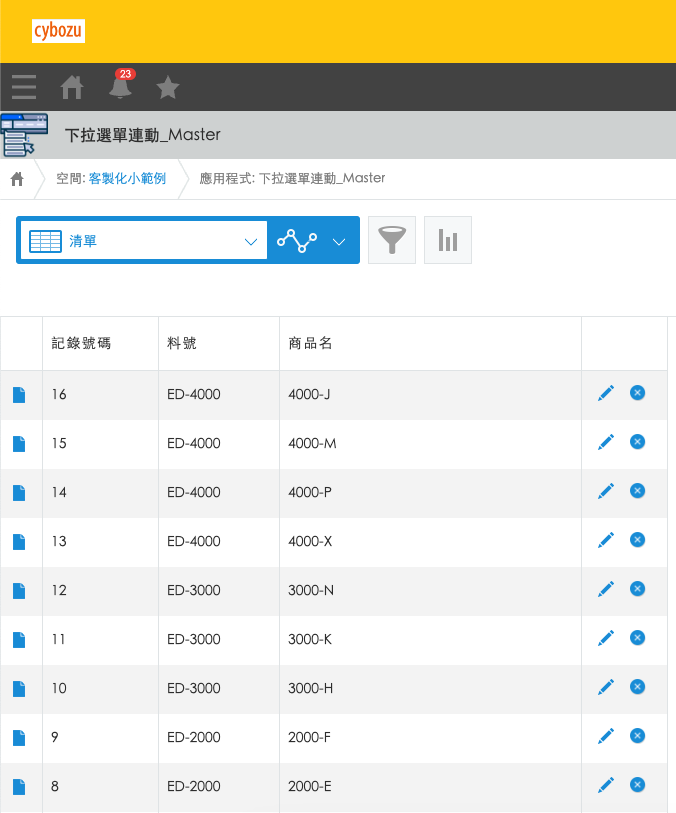
Task: Delete record 10 with X icon
Action: 638,686
